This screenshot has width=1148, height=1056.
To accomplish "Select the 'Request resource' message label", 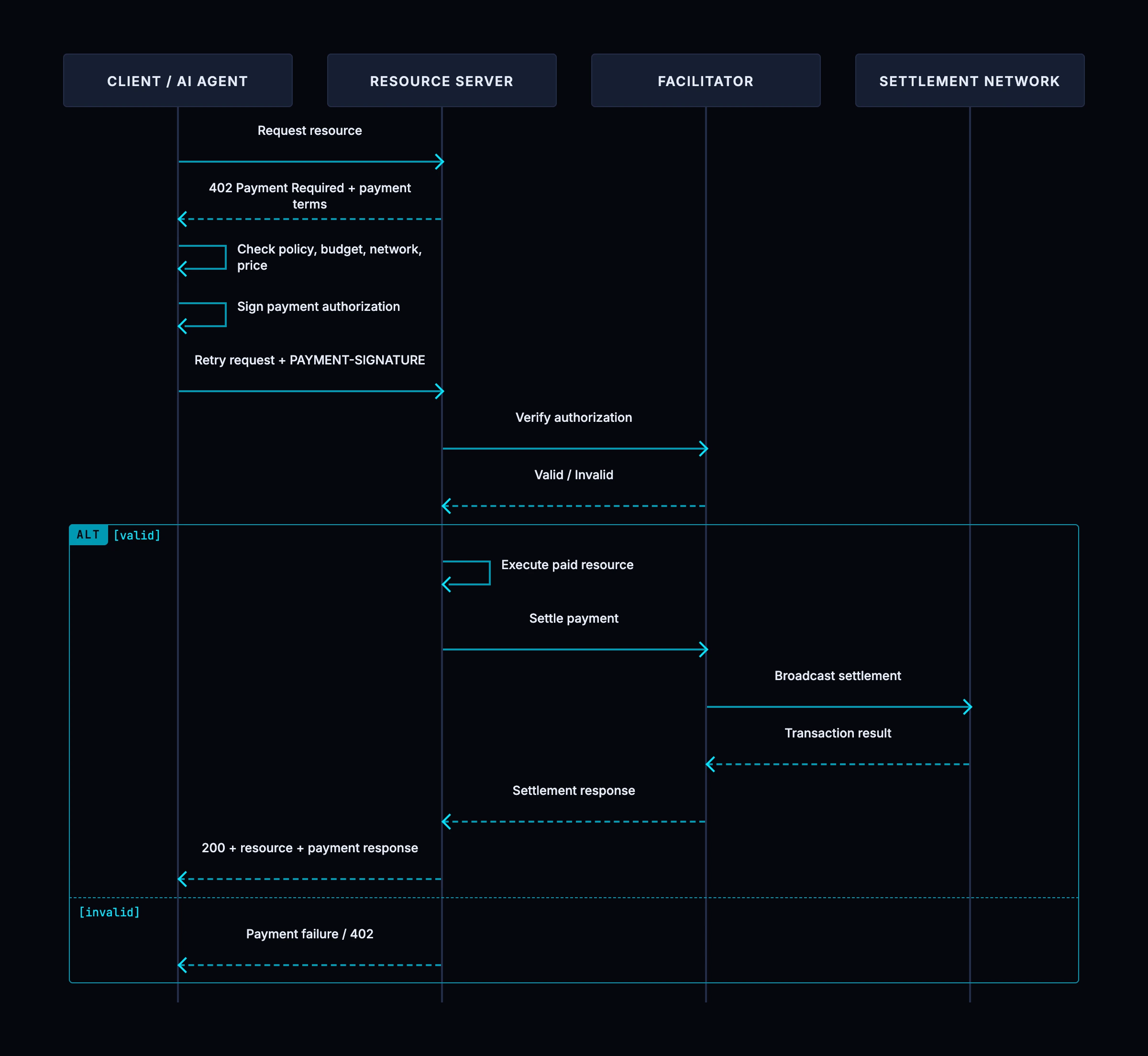I will point(309,131).
